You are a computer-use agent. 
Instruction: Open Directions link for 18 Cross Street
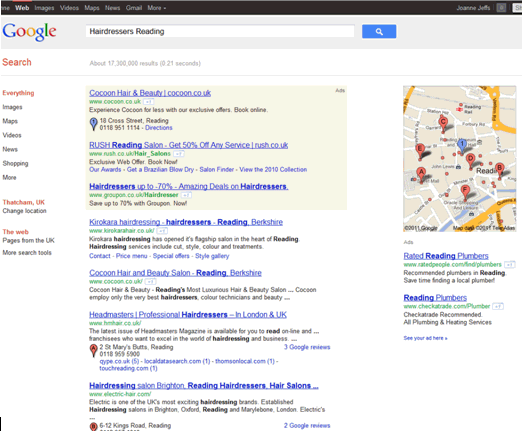point(159,128)
